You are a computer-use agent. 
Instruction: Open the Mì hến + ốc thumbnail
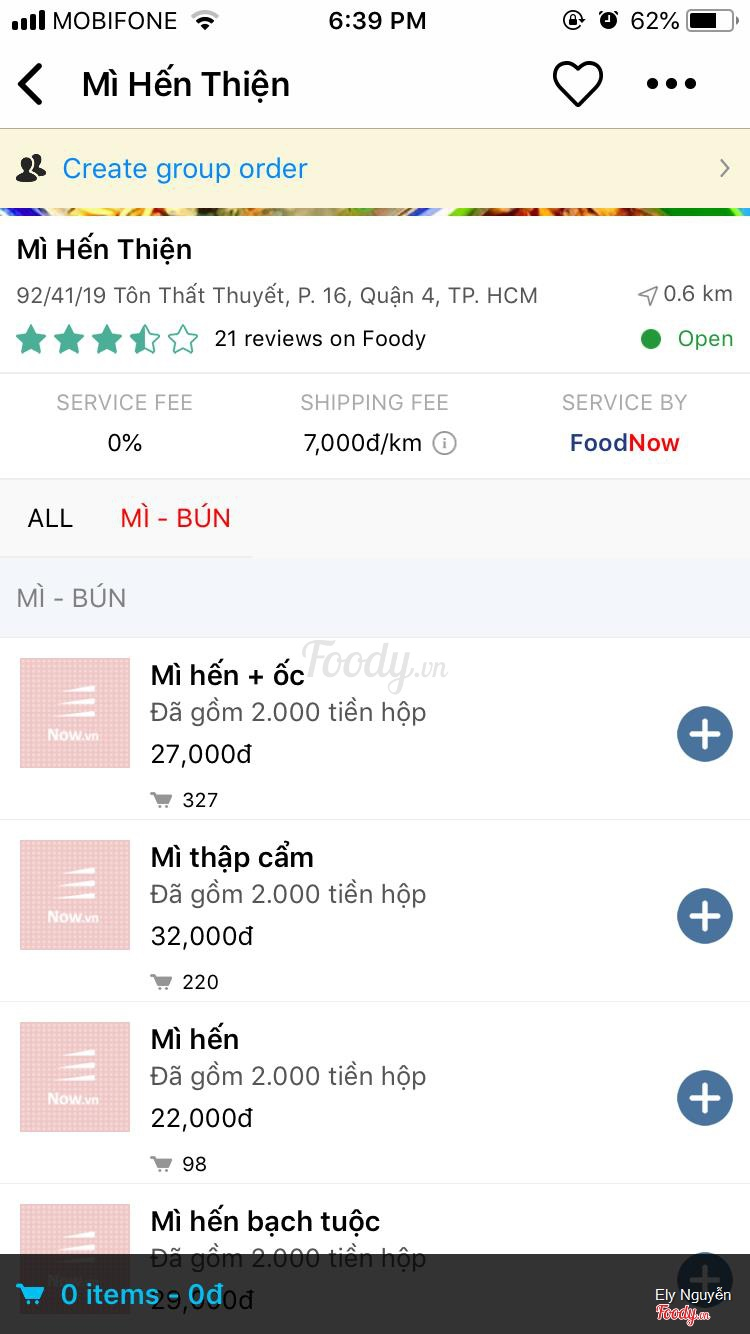(x=75, y=713)
